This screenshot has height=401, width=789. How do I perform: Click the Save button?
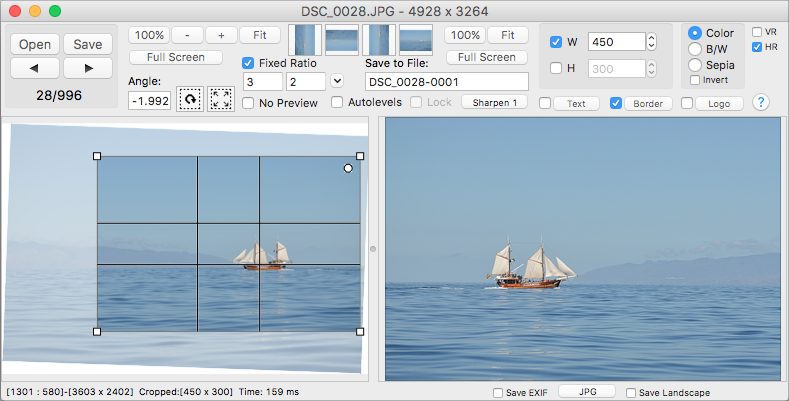pyautogui.click(x=88, y=44)
